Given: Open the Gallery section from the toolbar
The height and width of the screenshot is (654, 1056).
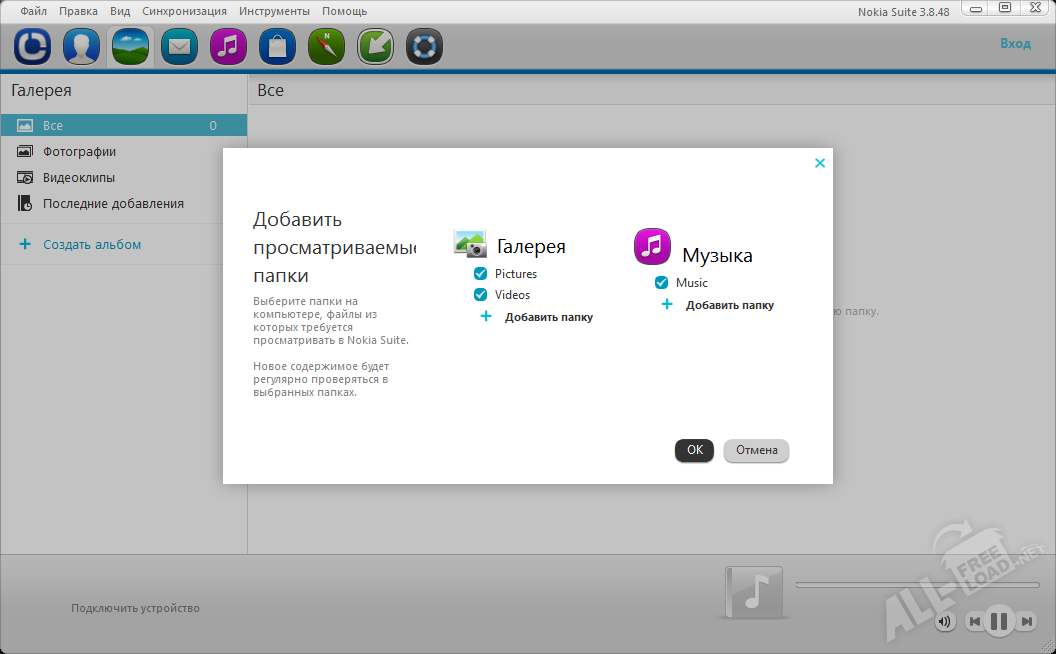Looking at the screenshot, I should click(x=129, y=46).
